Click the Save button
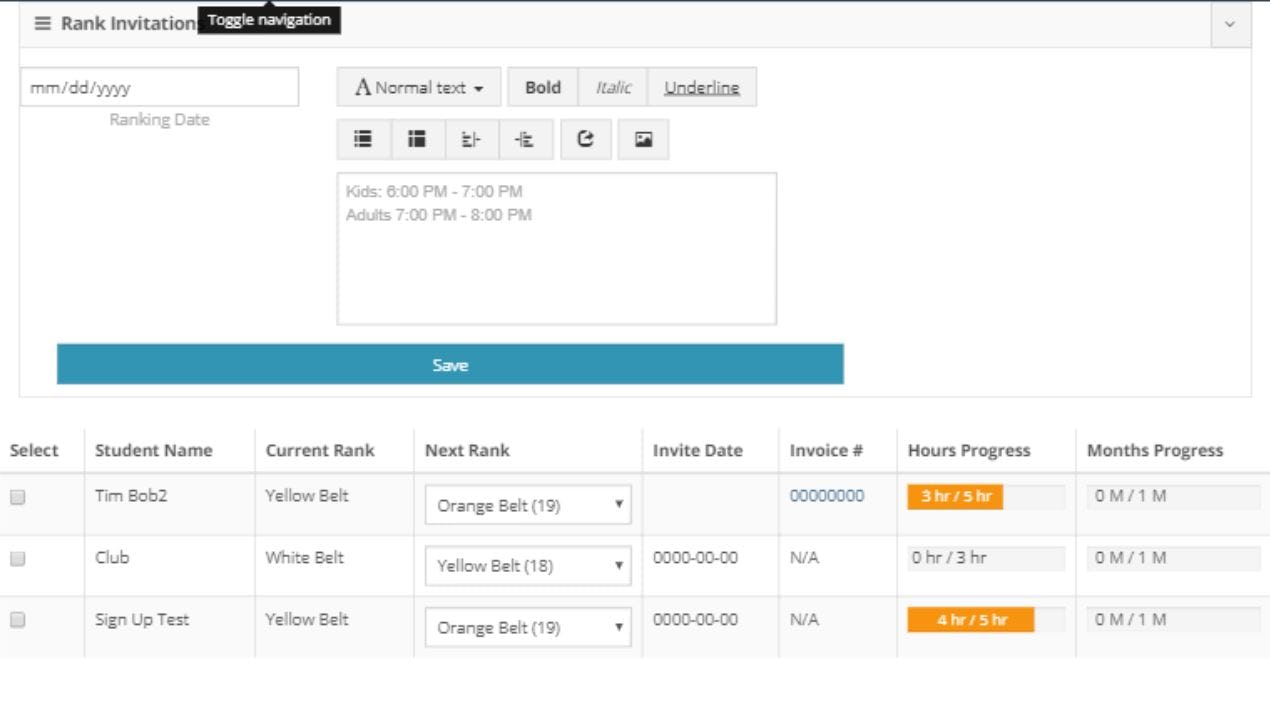 pos(450,364)
